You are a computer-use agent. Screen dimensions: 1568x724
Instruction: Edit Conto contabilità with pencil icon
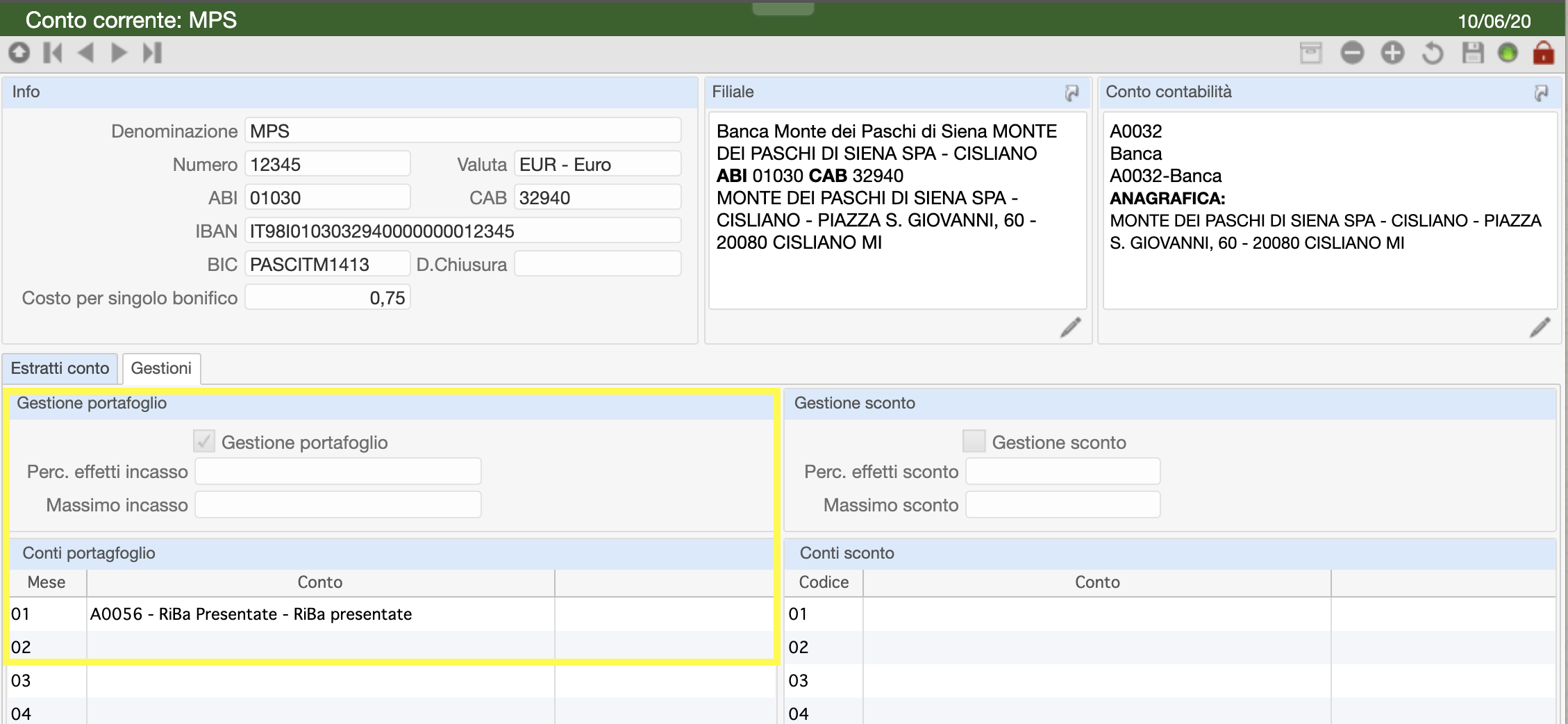pos(1540,327)
